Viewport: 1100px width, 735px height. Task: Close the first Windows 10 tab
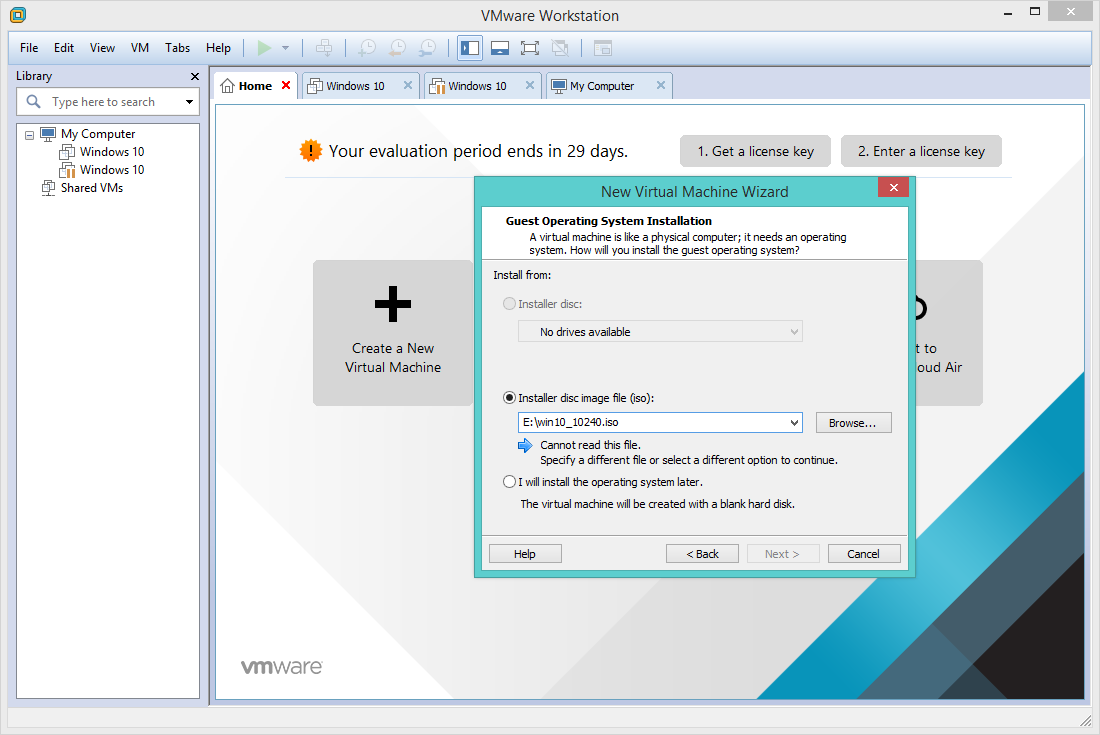[x=408, y=86]
